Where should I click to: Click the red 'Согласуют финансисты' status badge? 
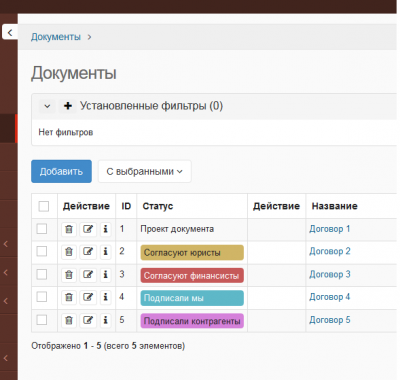point(192,275)
